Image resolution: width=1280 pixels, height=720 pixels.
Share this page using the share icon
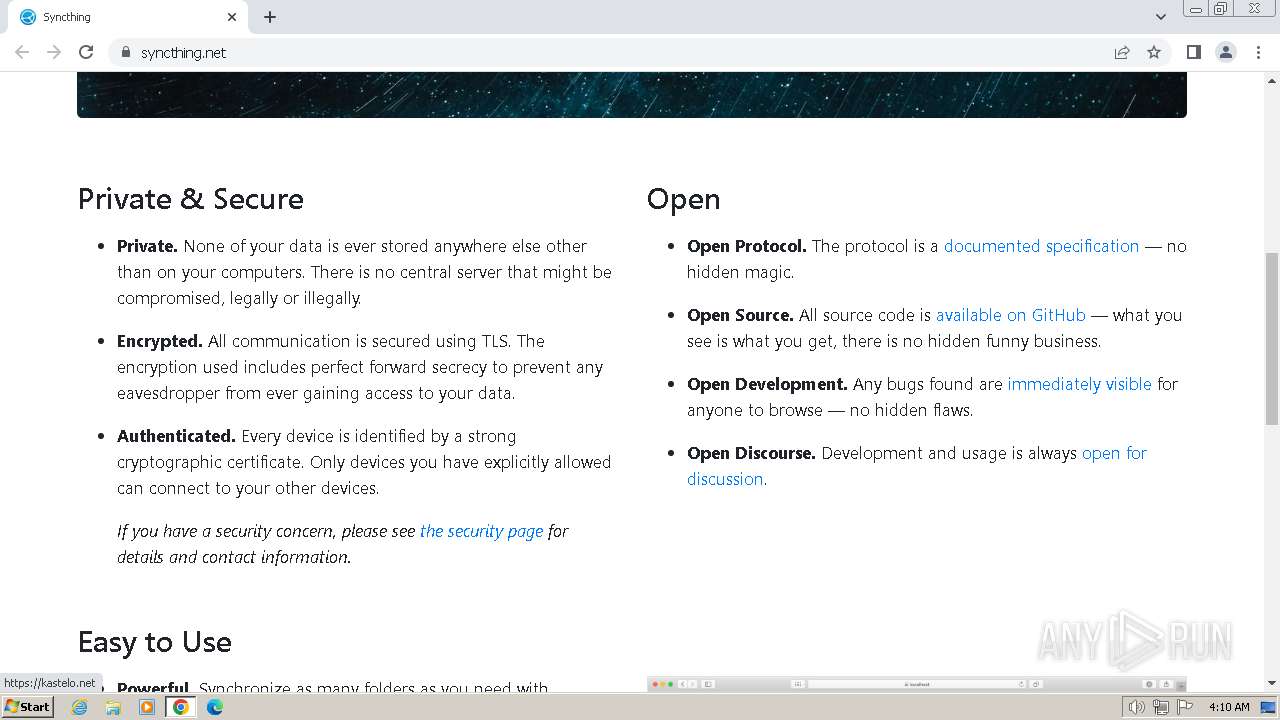[x=1122, y=52]
